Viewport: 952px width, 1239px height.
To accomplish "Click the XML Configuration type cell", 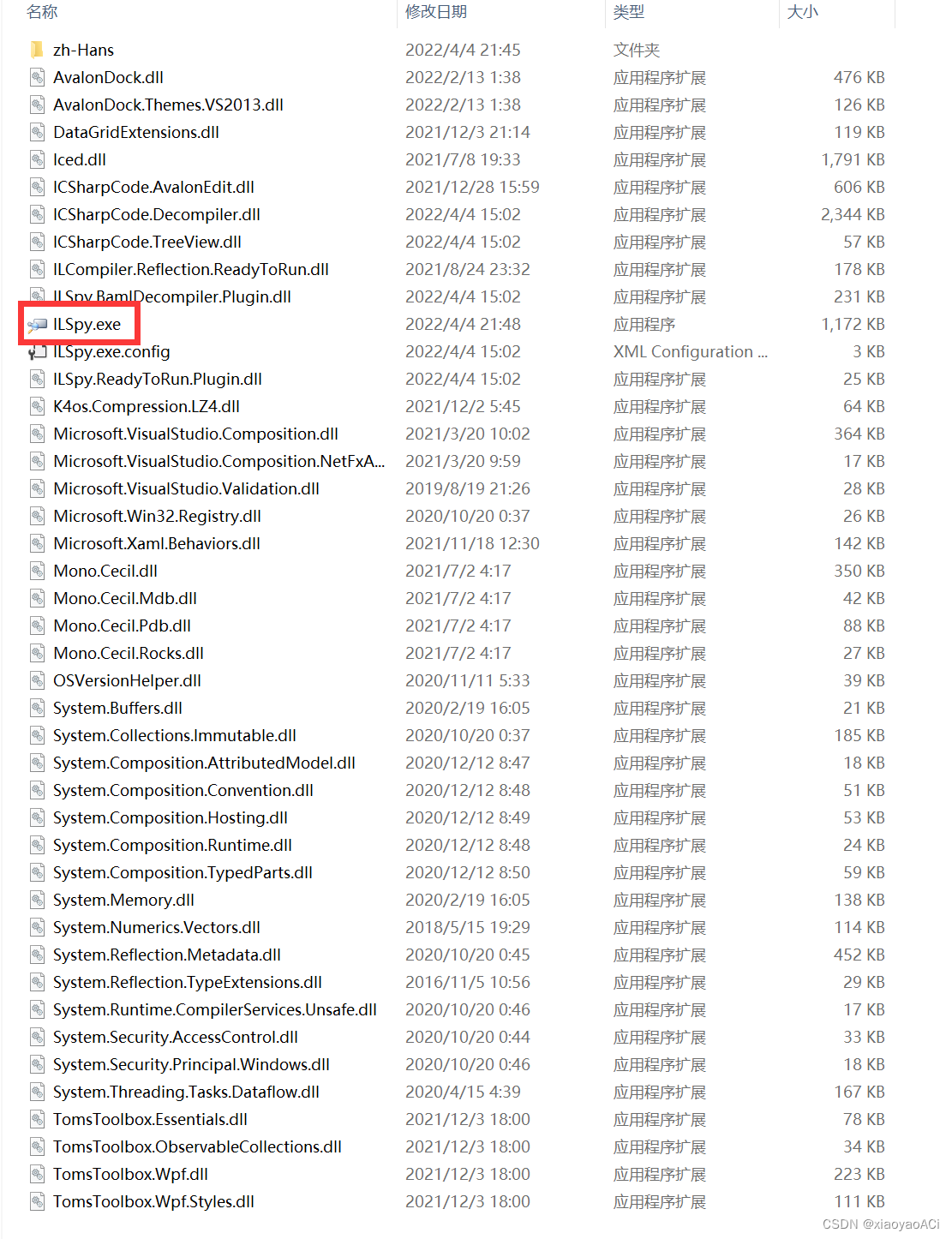I will 691,351.
